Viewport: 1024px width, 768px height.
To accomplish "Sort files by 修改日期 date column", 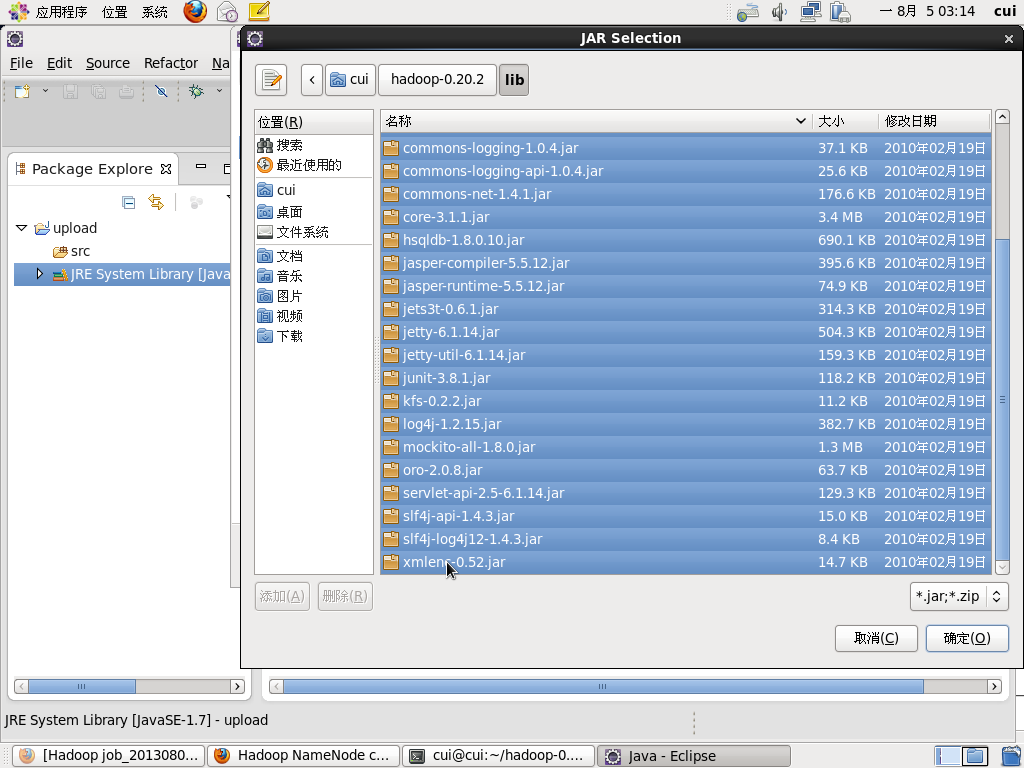I will [x=935, y=121].
